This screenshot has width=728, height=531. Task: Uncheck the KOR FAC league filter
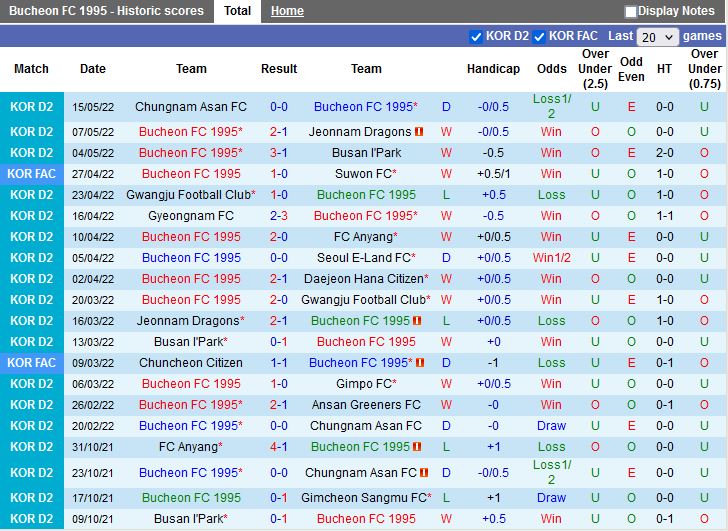pyautogui.click(x=539, y=37)
